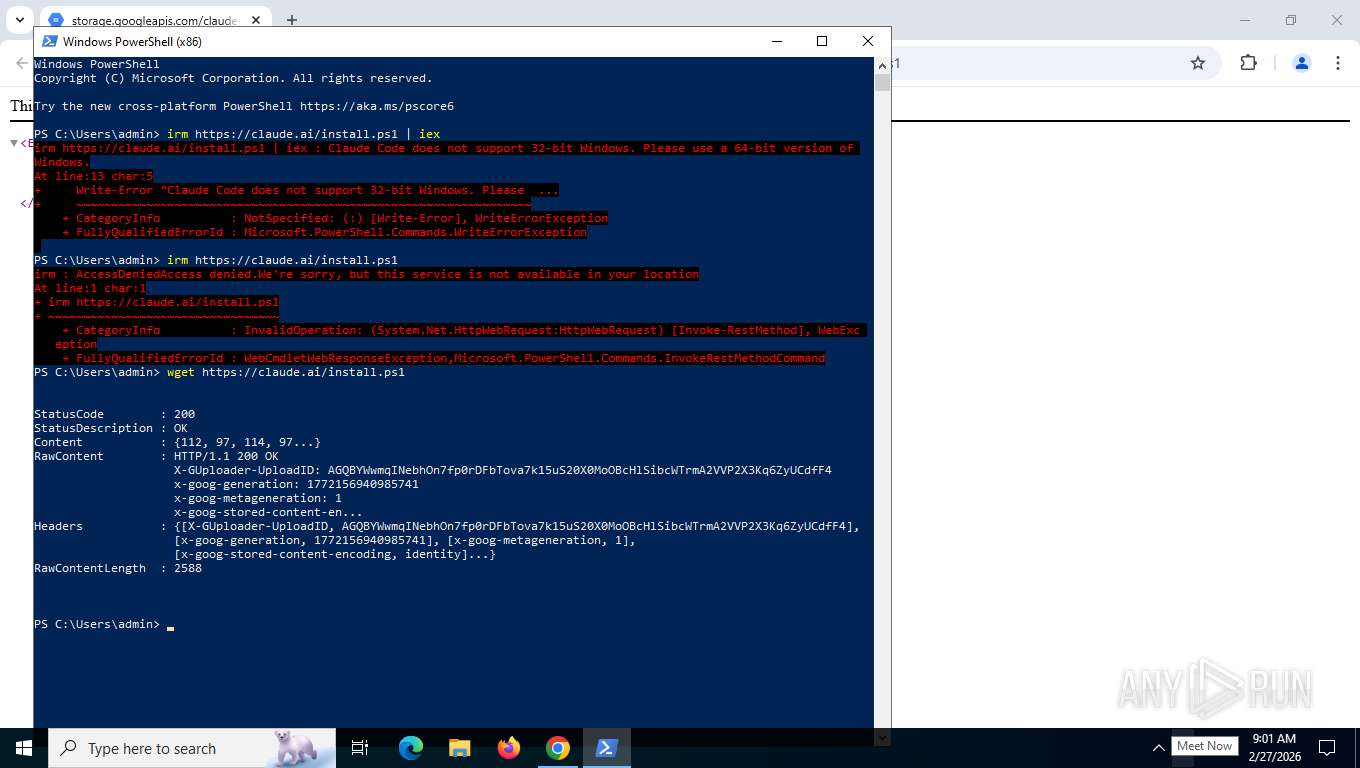Open the Chrome tab search dropdown arrow
Screen dimensions: 1360x768
point(19,19)
